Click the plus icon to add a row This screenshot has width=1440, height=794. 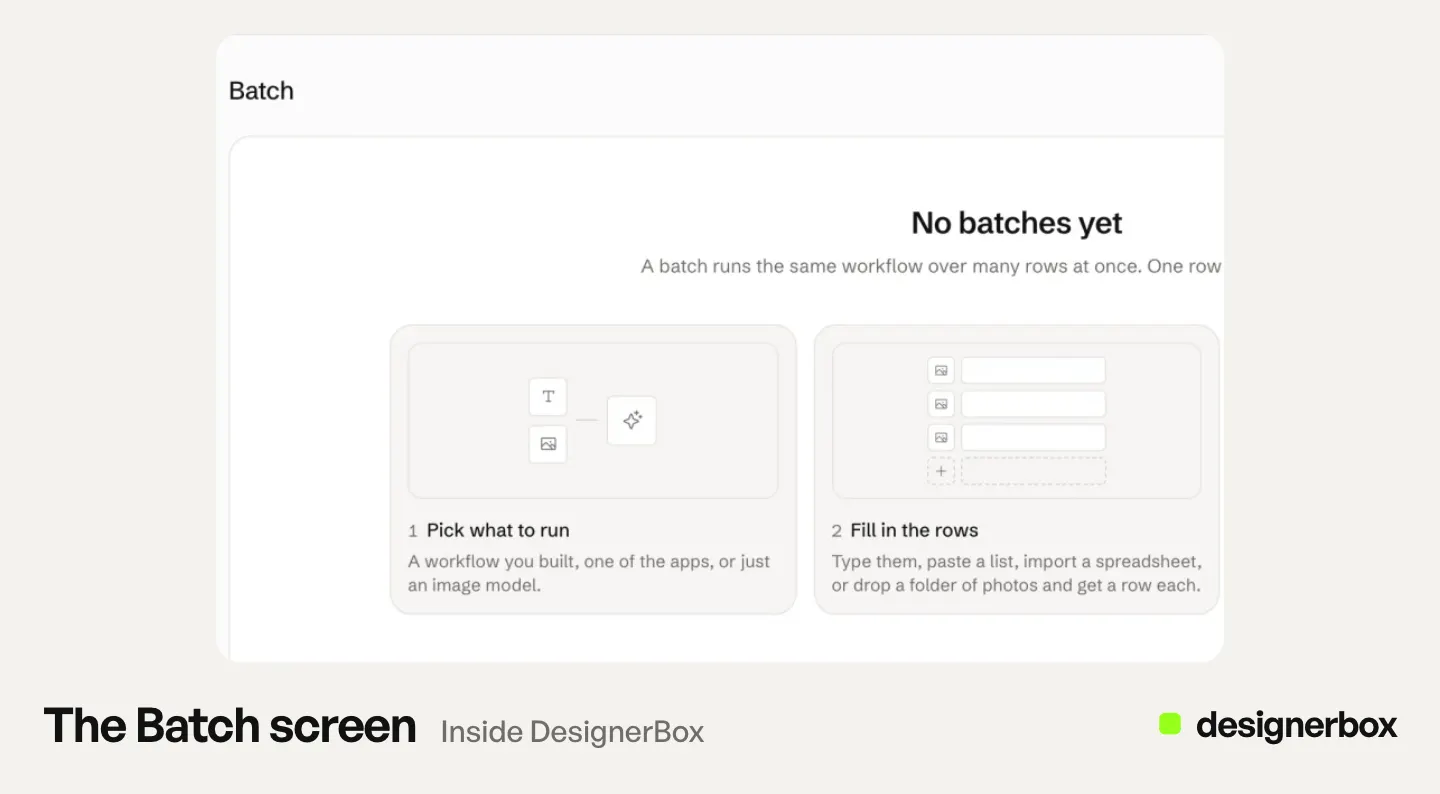point(941,471)
